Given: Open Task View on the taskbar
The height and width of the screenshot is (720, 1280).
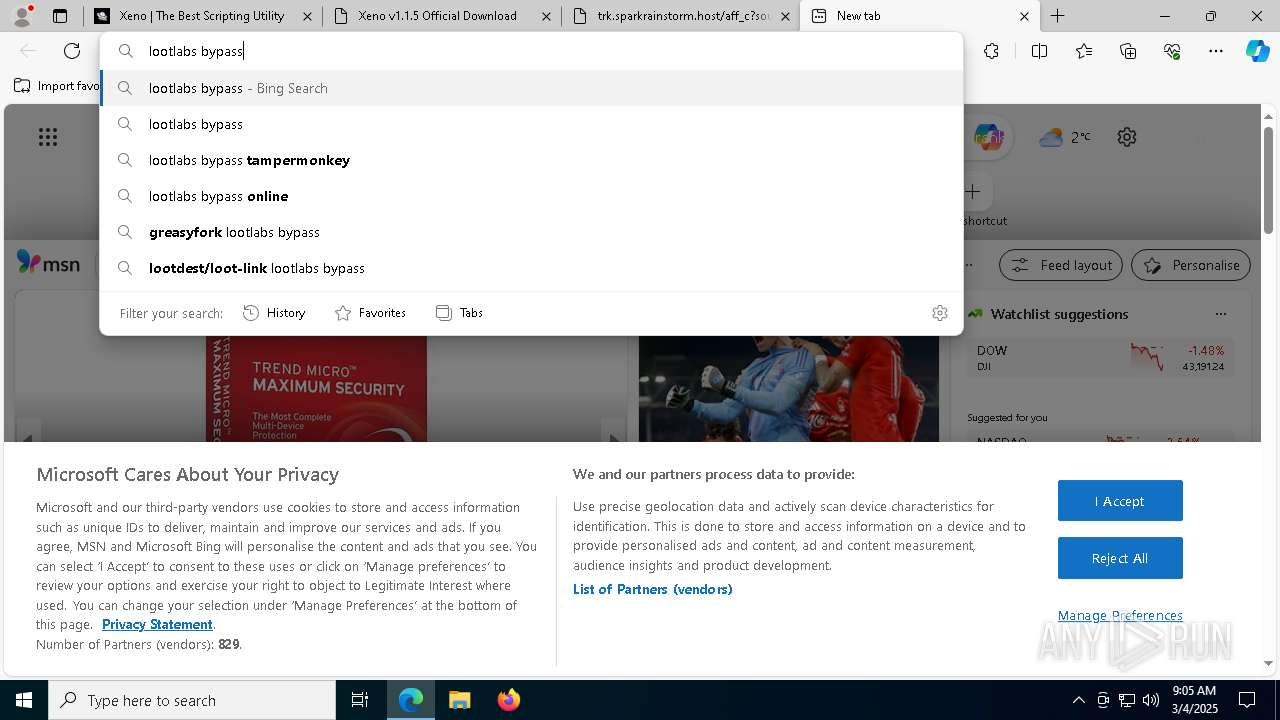Looking at the screenshot, I should [x=360, y=700].
